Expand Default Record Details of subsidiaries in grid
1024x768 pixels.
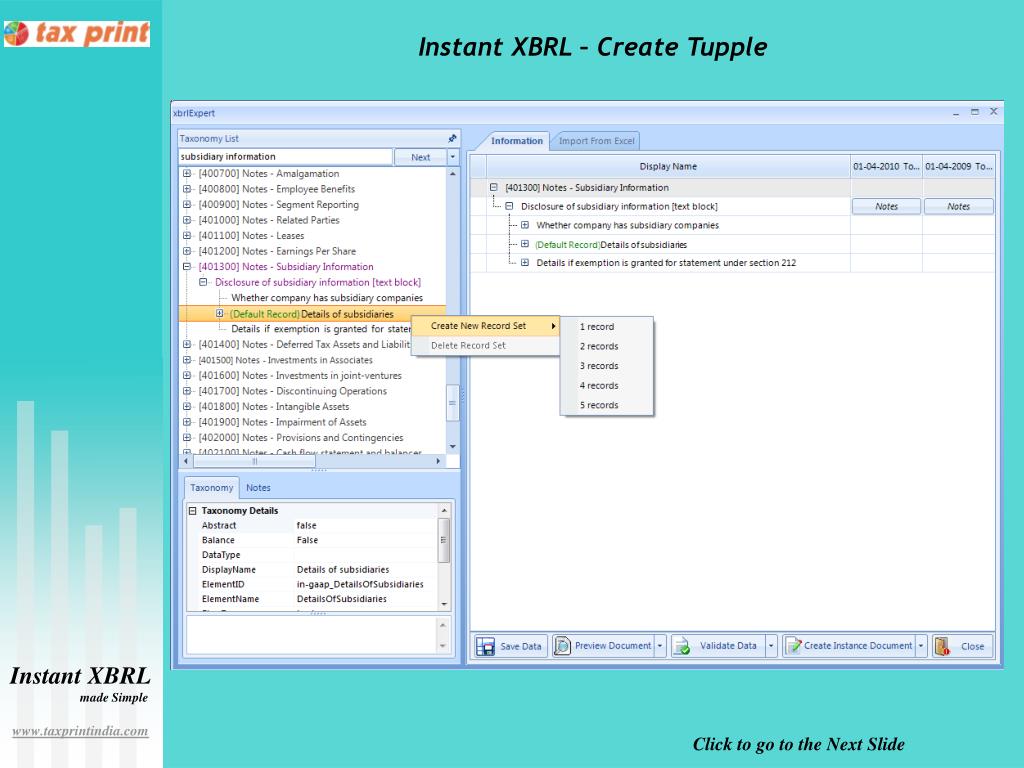coord(524,244)
